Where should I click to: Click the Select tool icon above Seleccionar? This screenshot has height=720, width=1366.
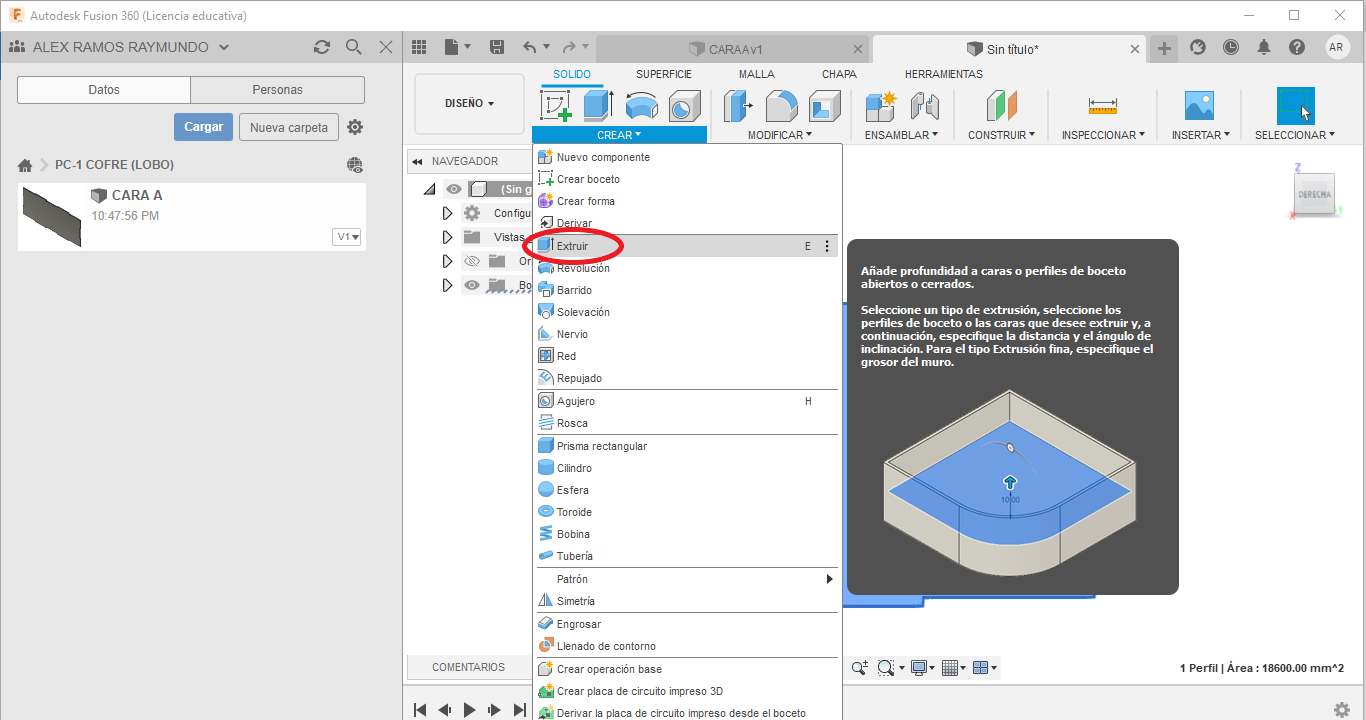pos(1296,106)
